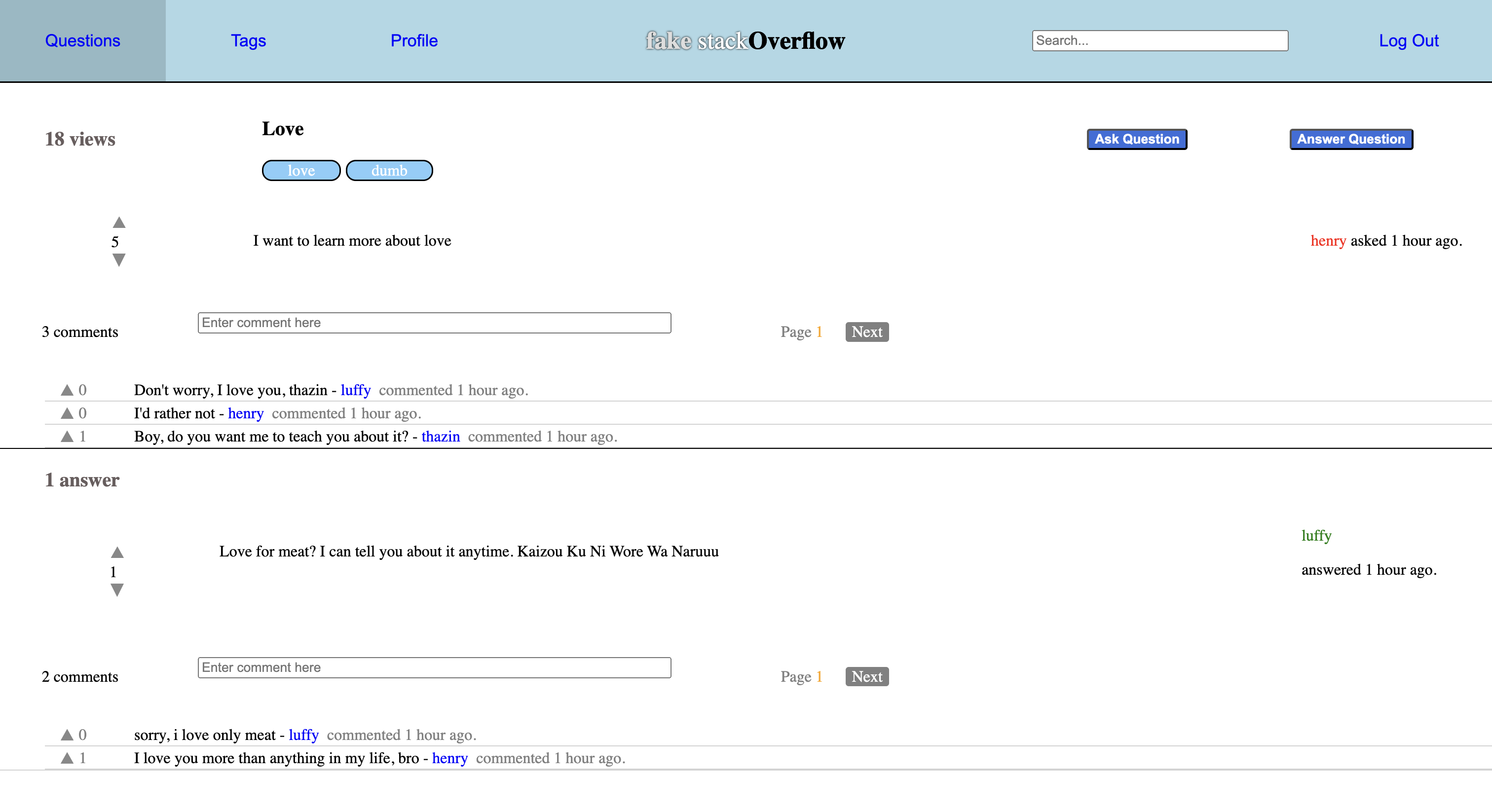Screen dimensions: 1492x812
Task: Log out using the header link
Action: pyautogui.click(x=1408, y=40)
